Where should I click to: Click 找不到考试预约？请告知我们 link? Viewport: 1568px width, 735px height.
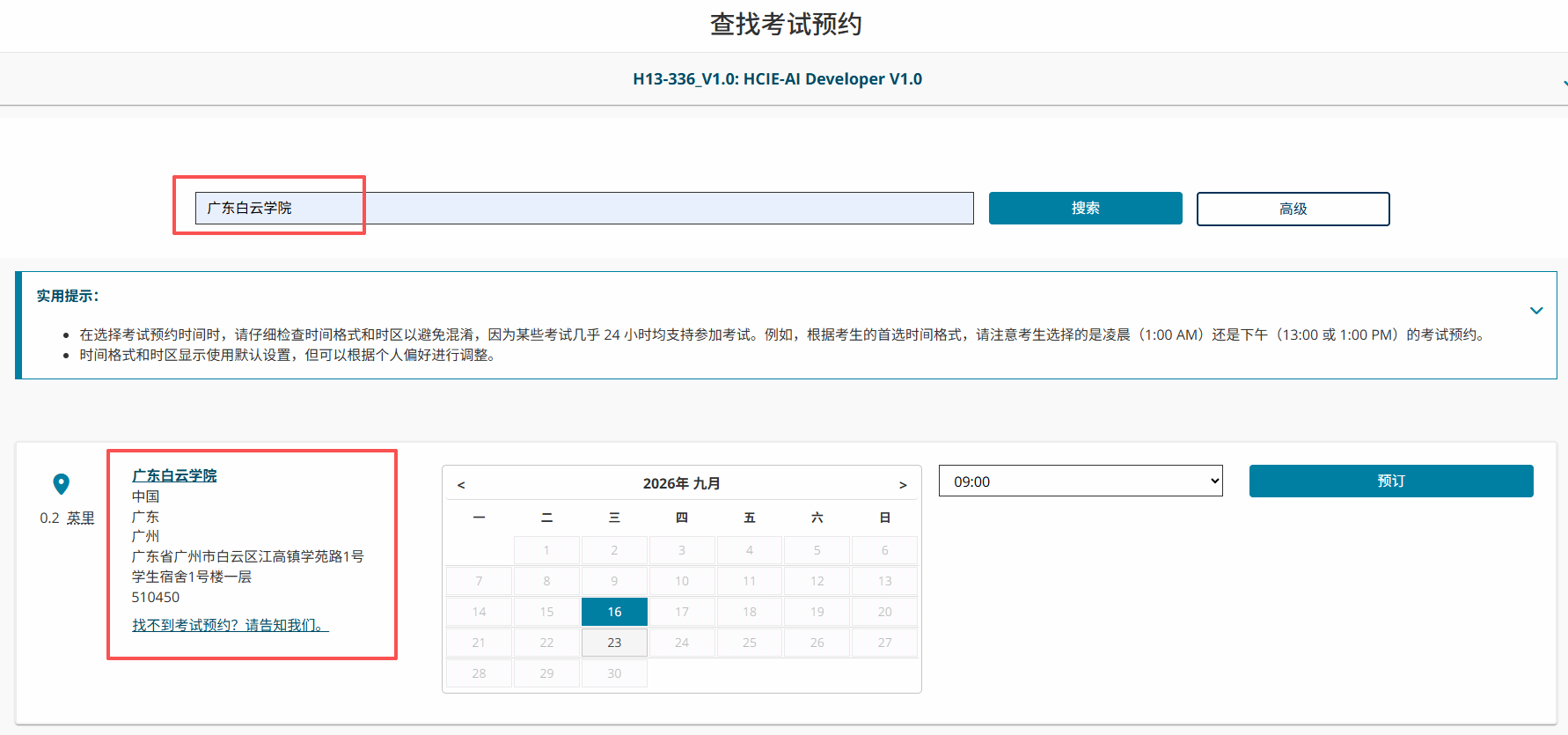point(231,625)
